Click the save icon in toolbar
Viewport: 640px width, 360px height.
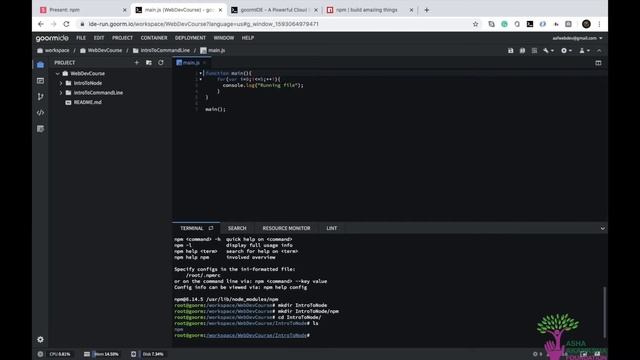click(x=511, y=51)
